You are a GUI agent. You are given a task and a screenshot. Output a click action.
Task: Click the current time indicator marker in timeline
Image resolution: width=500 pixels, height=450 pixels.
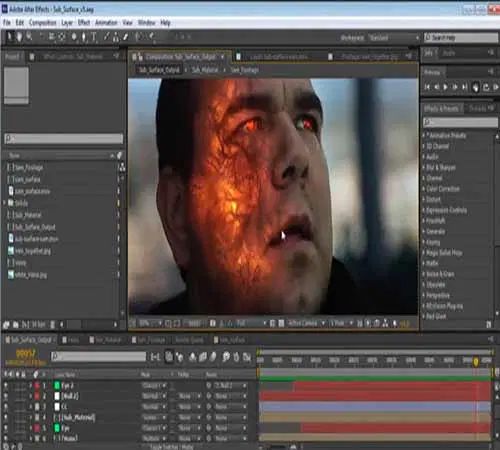click(476, 361)
